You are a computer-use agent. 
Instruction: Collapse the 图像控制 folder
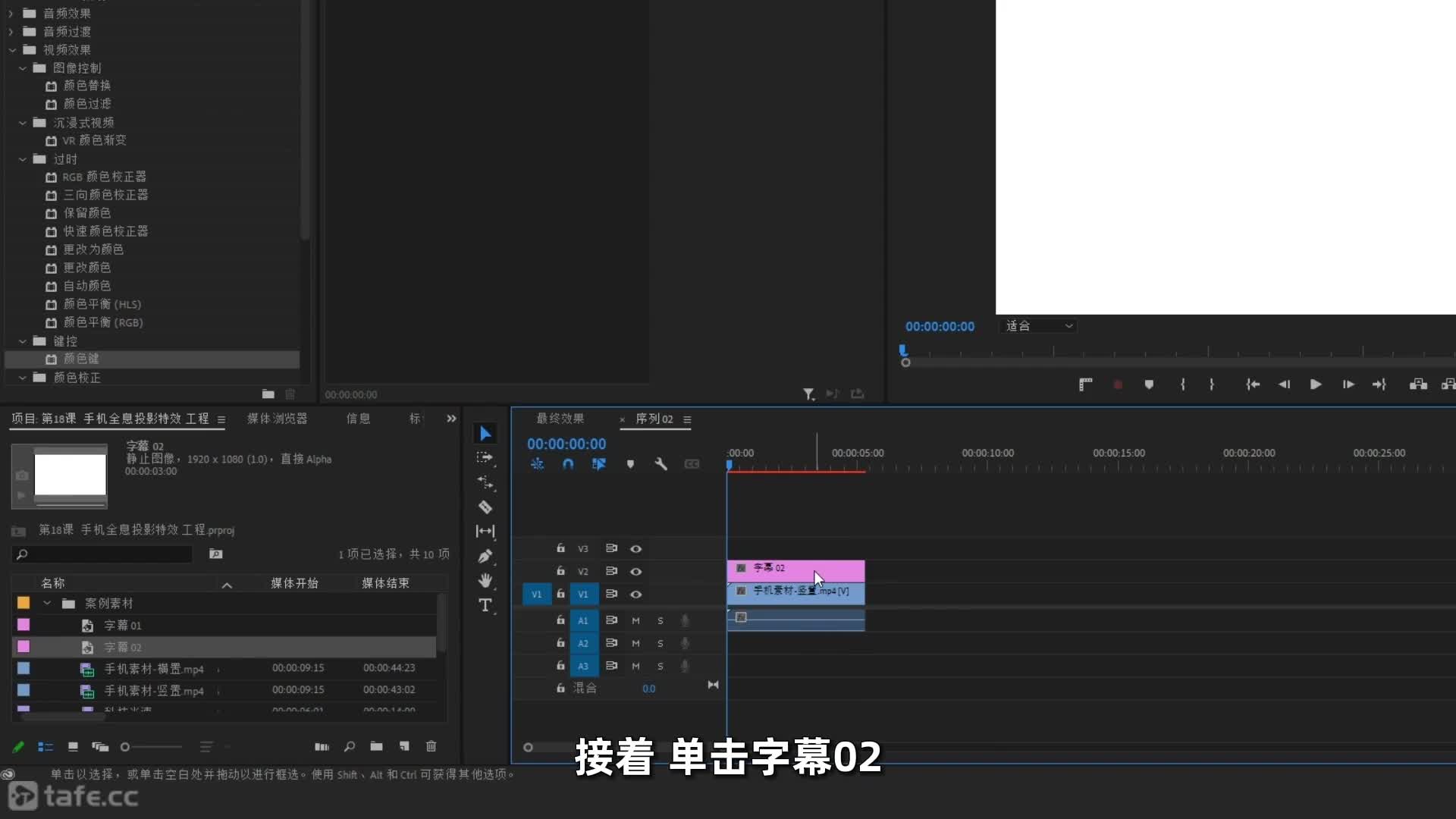[23, 68]
